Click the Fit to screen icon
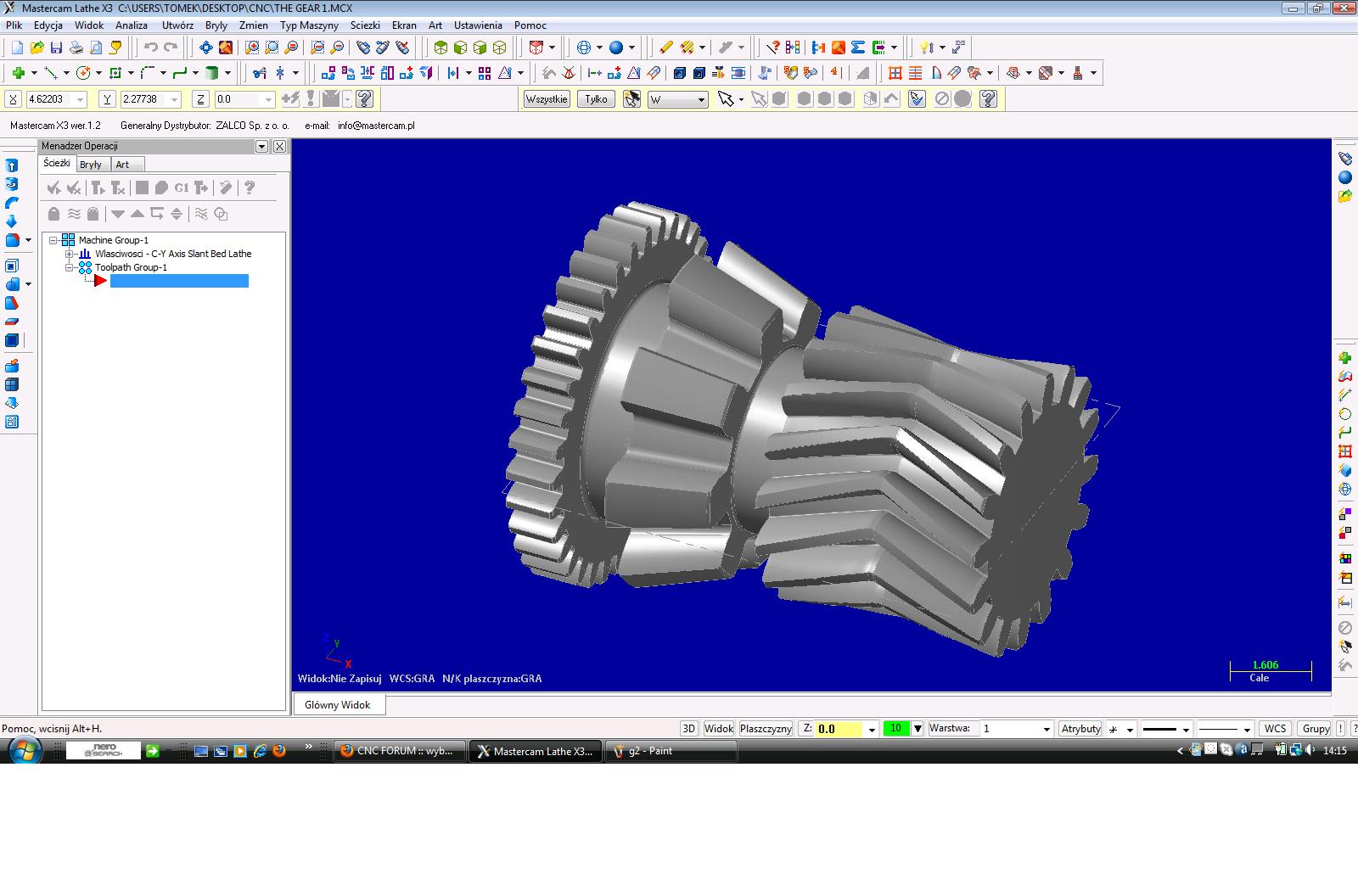This screenshot has height=896, width=1358. tap(206, 48)
